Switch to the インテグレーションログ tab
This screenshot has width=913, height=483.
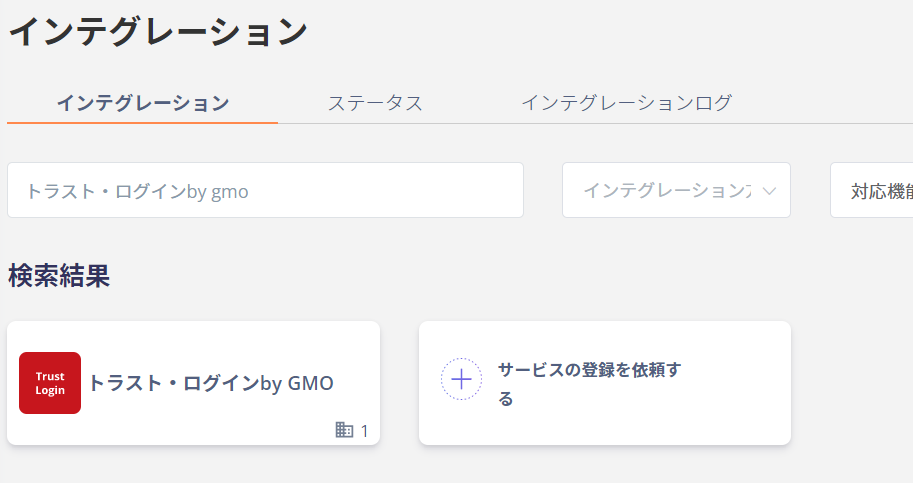coord(627,103)
